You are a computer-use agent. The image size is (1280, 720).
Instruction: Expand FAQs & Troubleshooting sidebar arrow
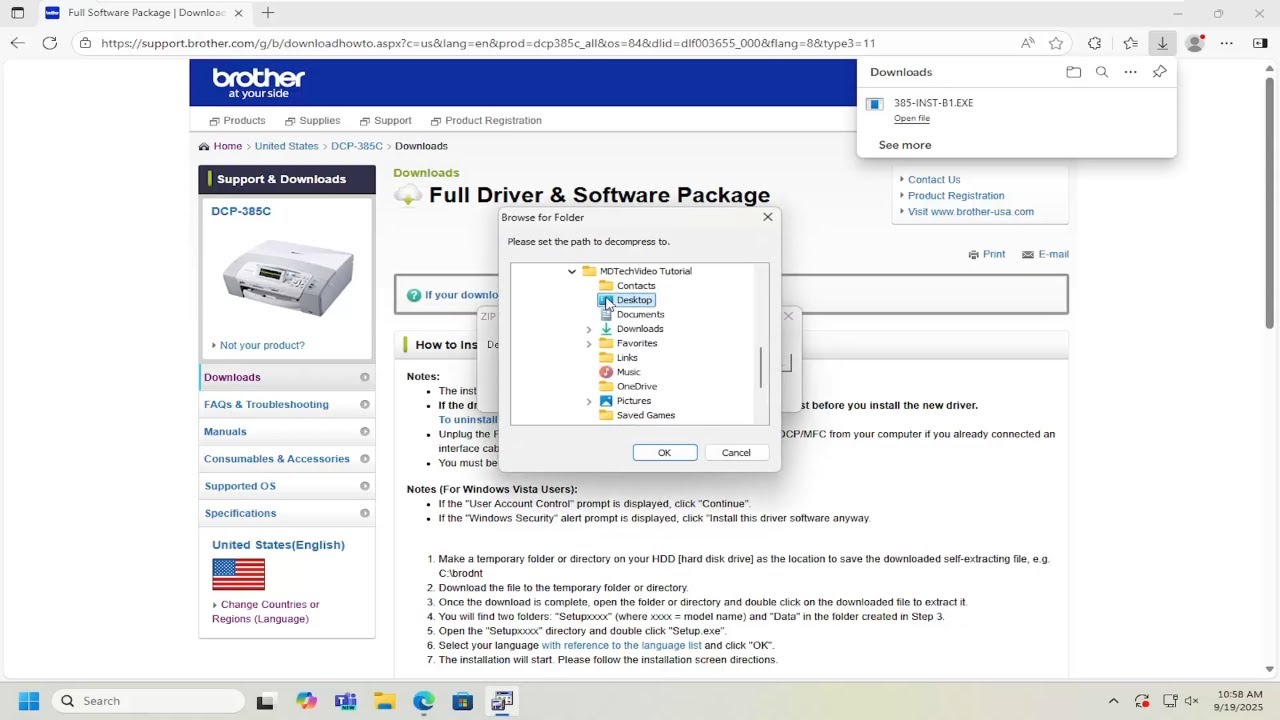click(x=365, y=404)
